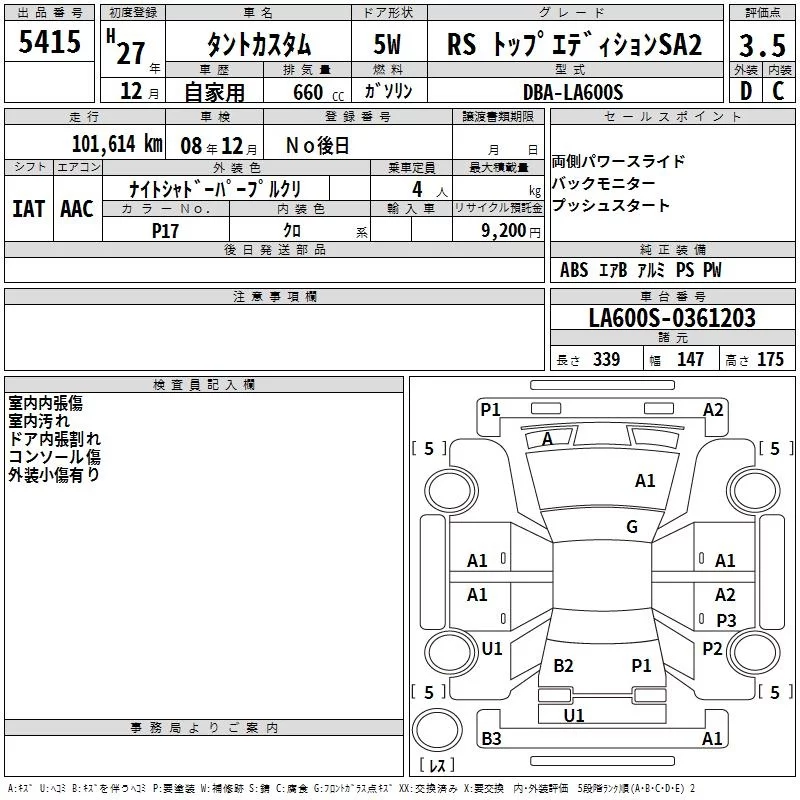
Task: Select the interior color クロ
Action: (x=292, y=231)
